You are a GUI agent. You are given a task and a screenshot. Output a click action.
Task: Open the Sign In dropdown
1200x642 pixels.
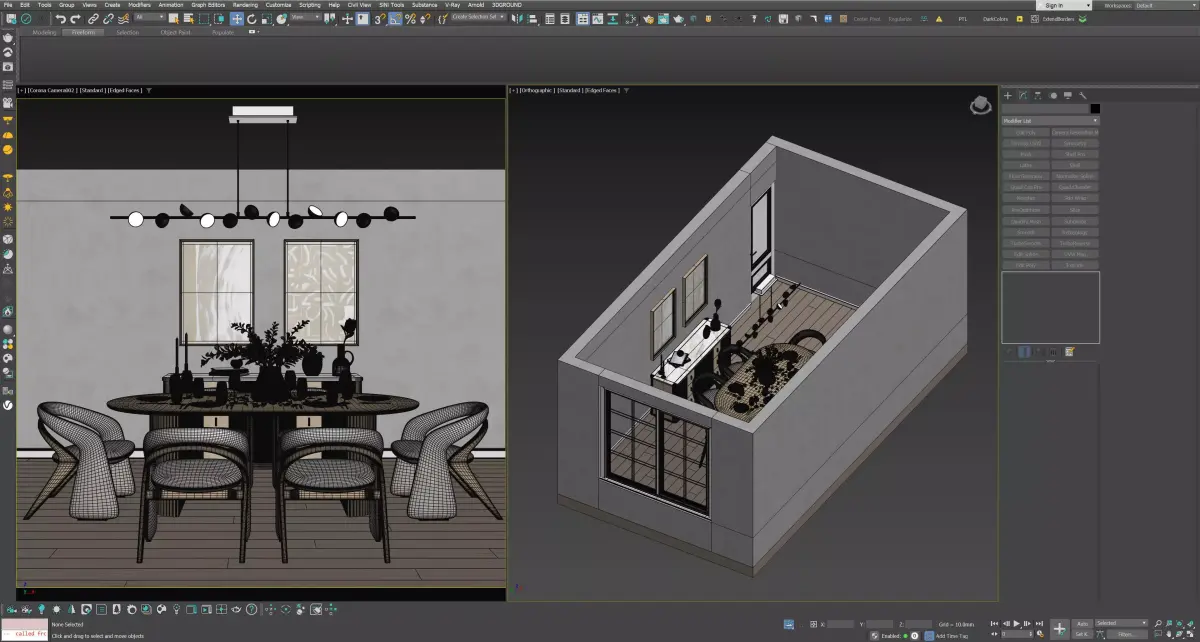click(x=1064, y=5)
